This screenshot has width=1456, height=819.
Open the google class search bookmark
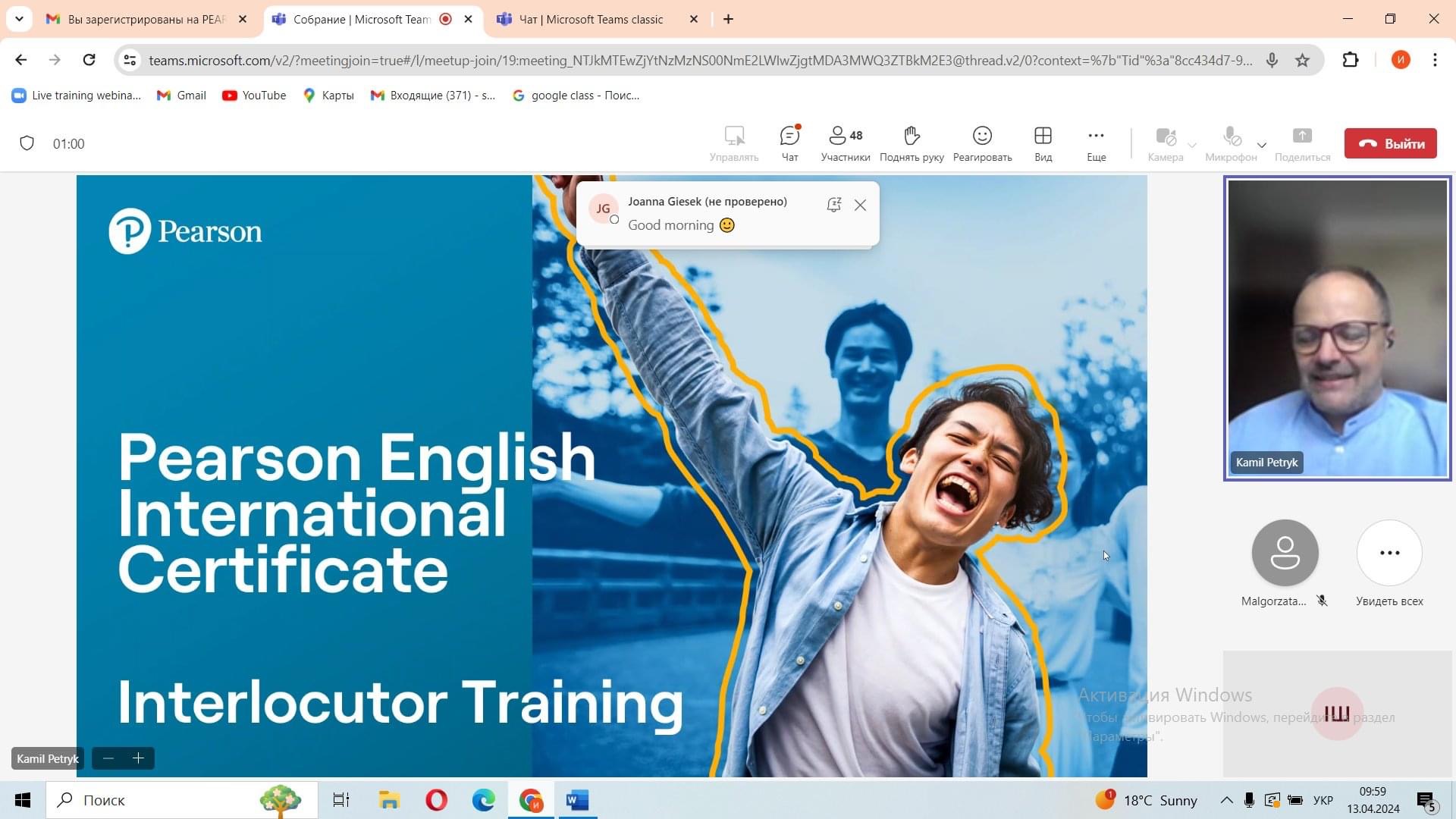tap(576, 96)
